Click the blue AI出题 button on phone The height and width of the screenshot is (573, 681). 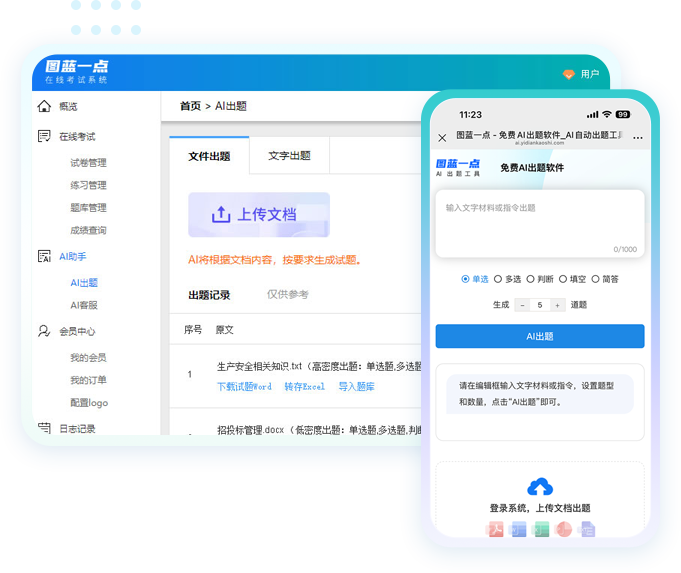click(x=540, y=336)
